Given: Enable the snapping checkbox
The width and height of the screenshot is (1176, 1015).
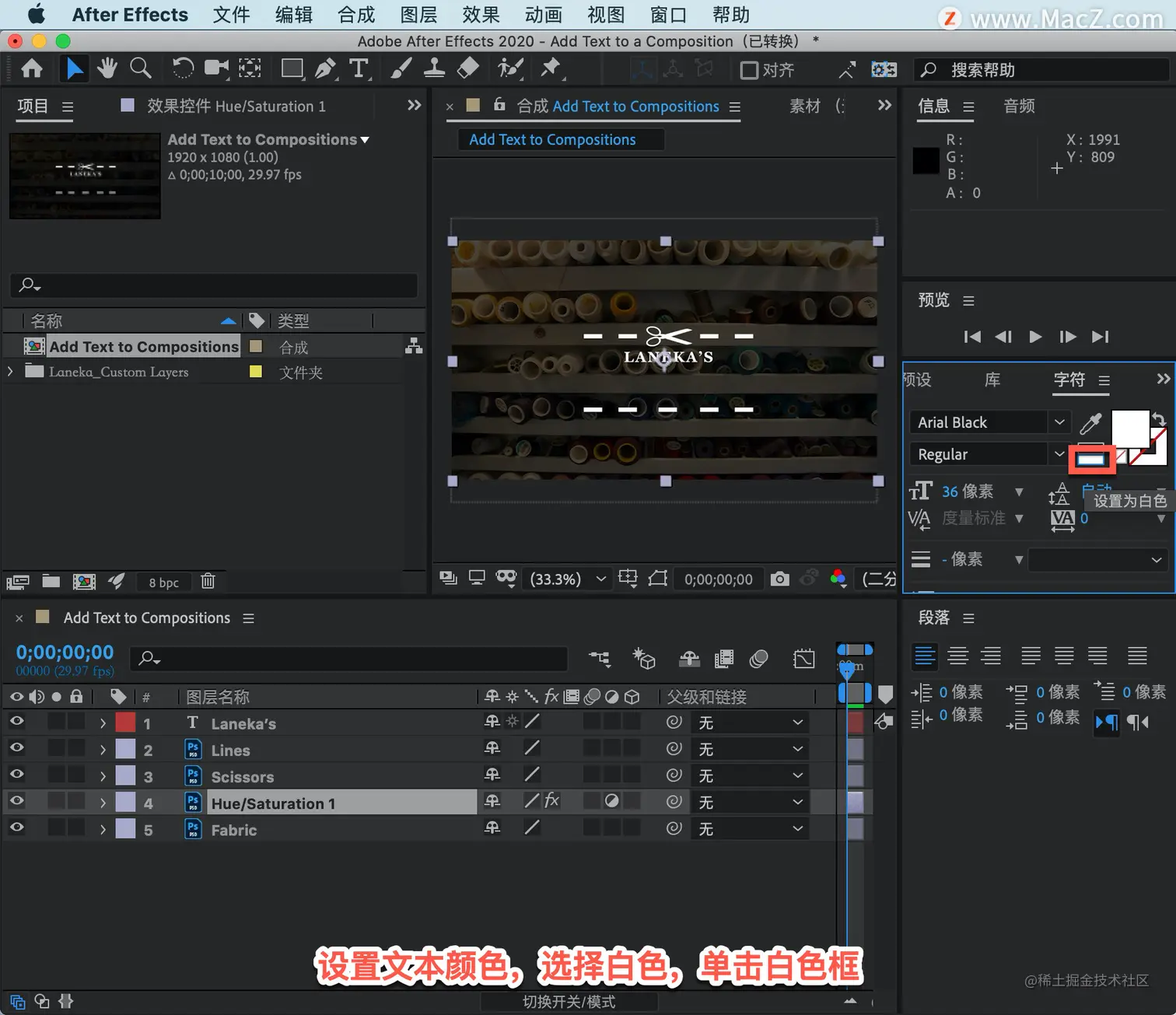Looking at the screenshot, I should tap(749, 71).
